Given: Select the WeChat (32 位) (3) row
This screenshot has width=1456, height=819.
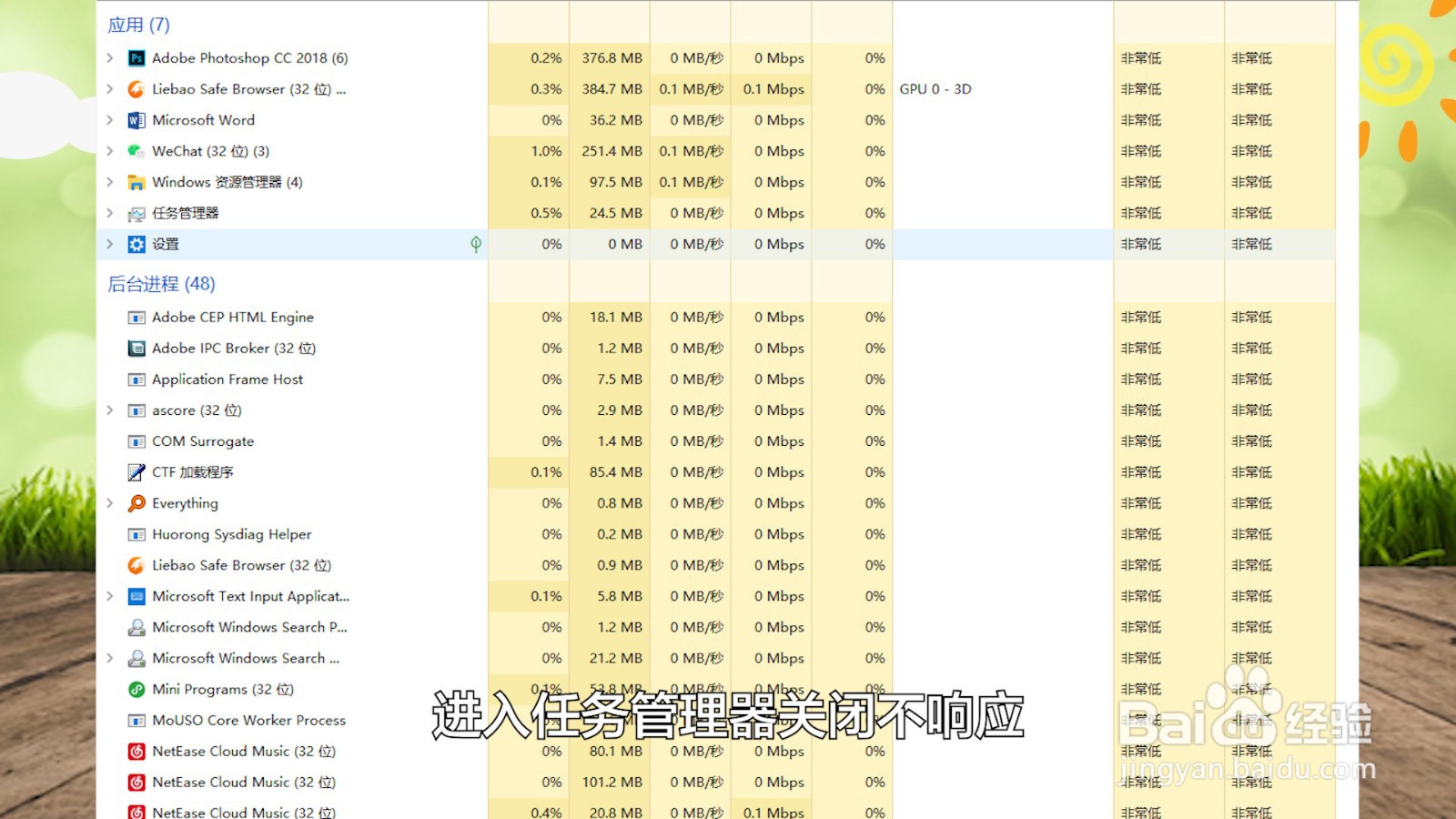Looking at the screenshot, I should (x=716, y=151).
